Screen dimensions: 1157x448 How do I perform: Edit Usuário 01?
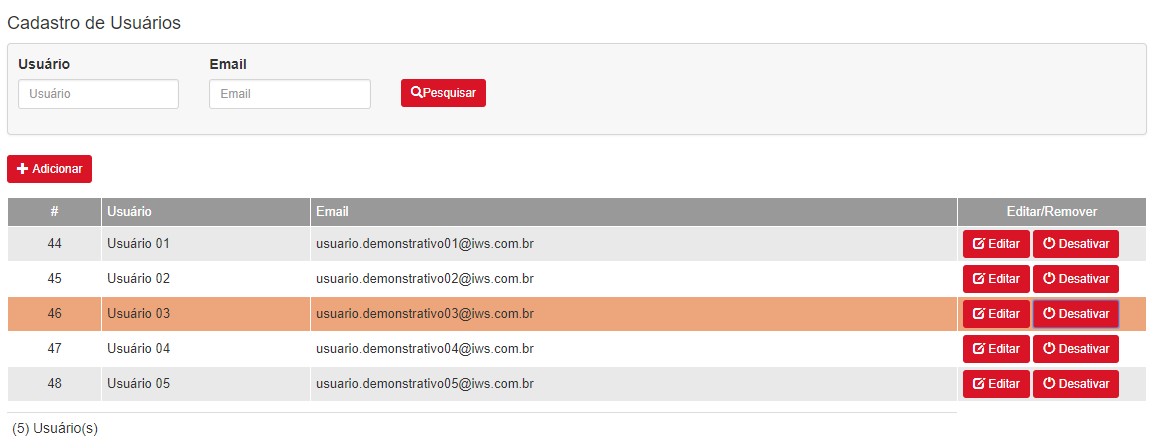coord(995,244)
